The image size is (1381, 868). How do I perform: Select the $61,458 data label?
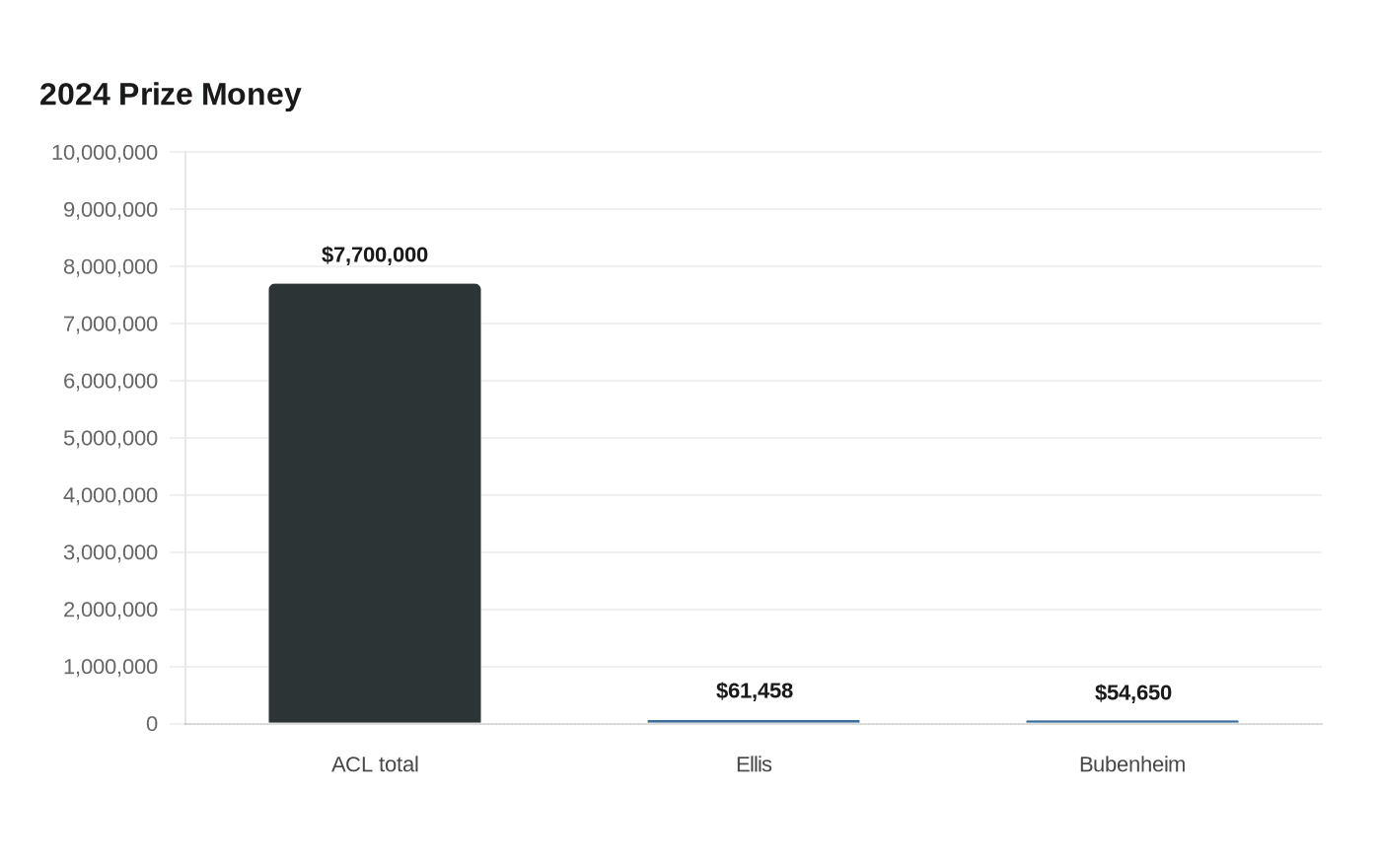click(755, 690)
